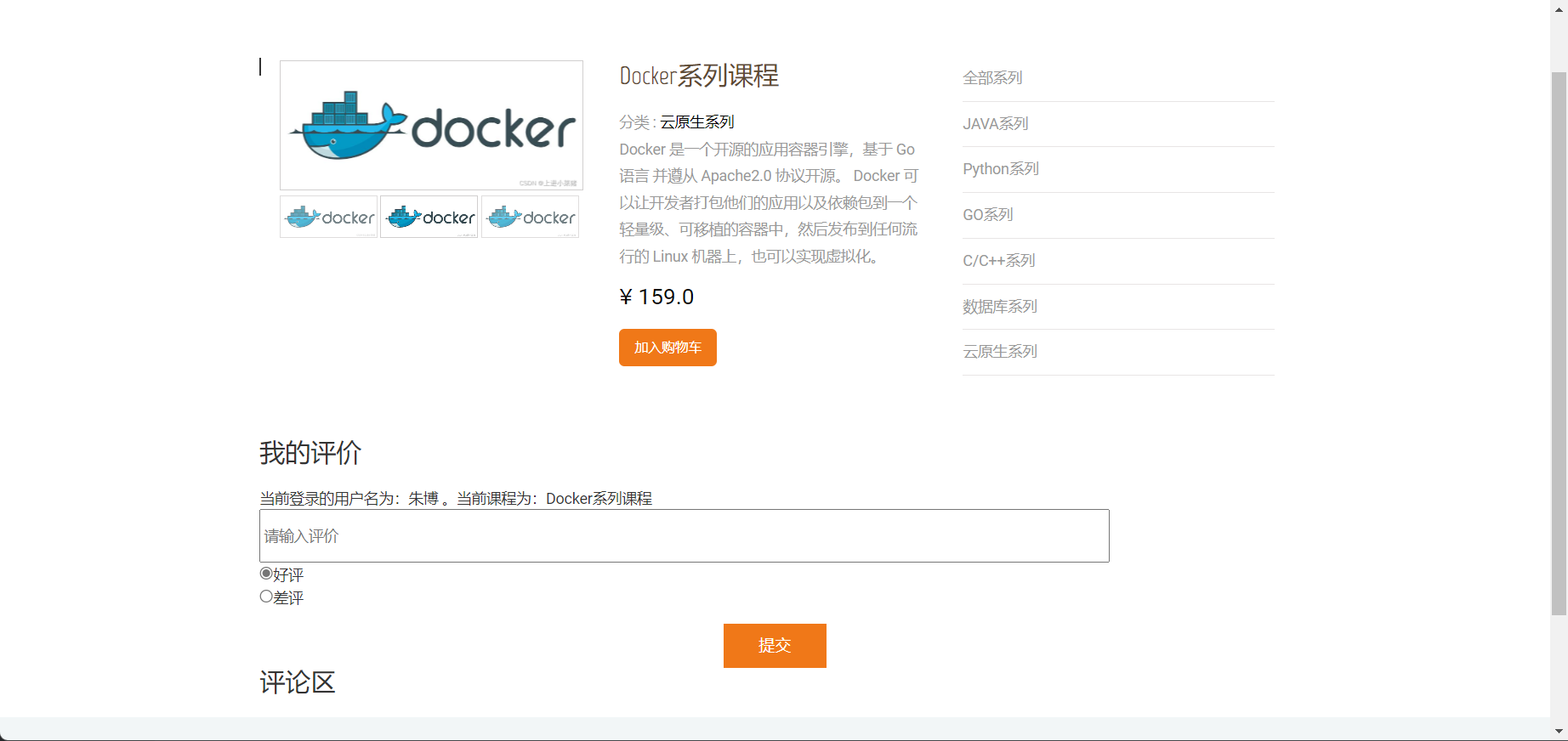Open Python系列 in the sidebar
This screenshot has width=1568, height=741.
(x=1001, y=169)
